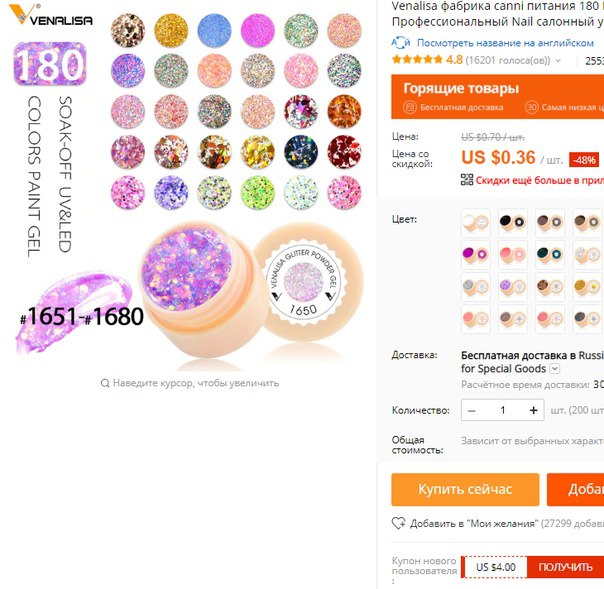Decrease quantity with the minus button
Image resolution: width=604 pixels, height=589 pixels.
[x=471, y=410]
